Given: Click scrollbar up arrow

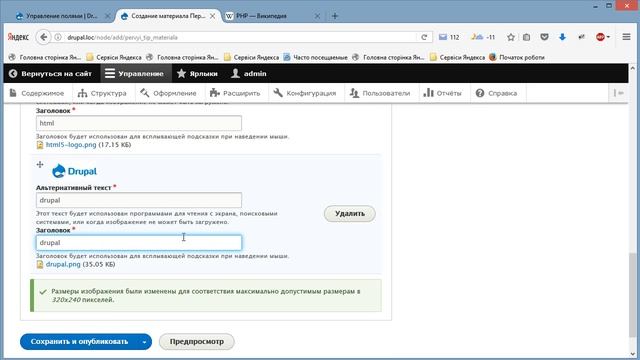Looking at the screenshot, I should pyautogui.click(x=633, y=69).
